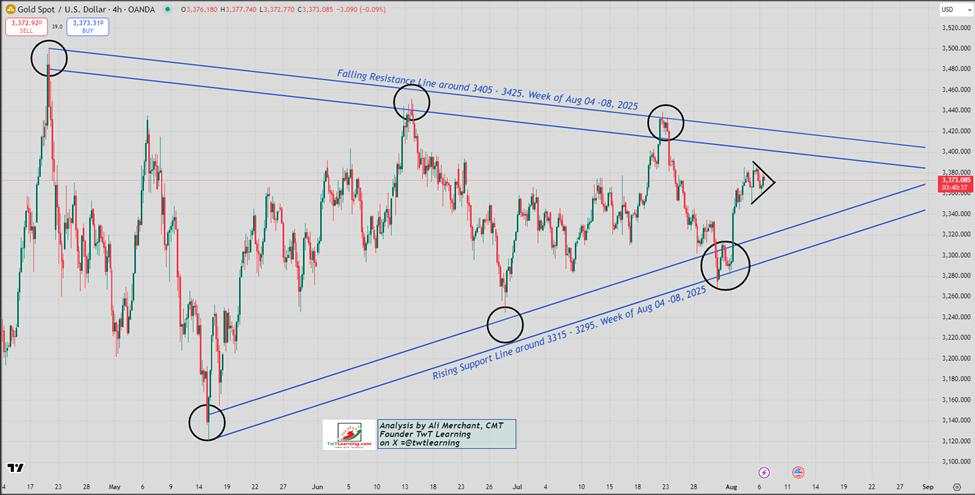Select the Rising Support Line text annotation
This screenshot has width=975, height=495.
pyautogui.click(x=570, y=333)
